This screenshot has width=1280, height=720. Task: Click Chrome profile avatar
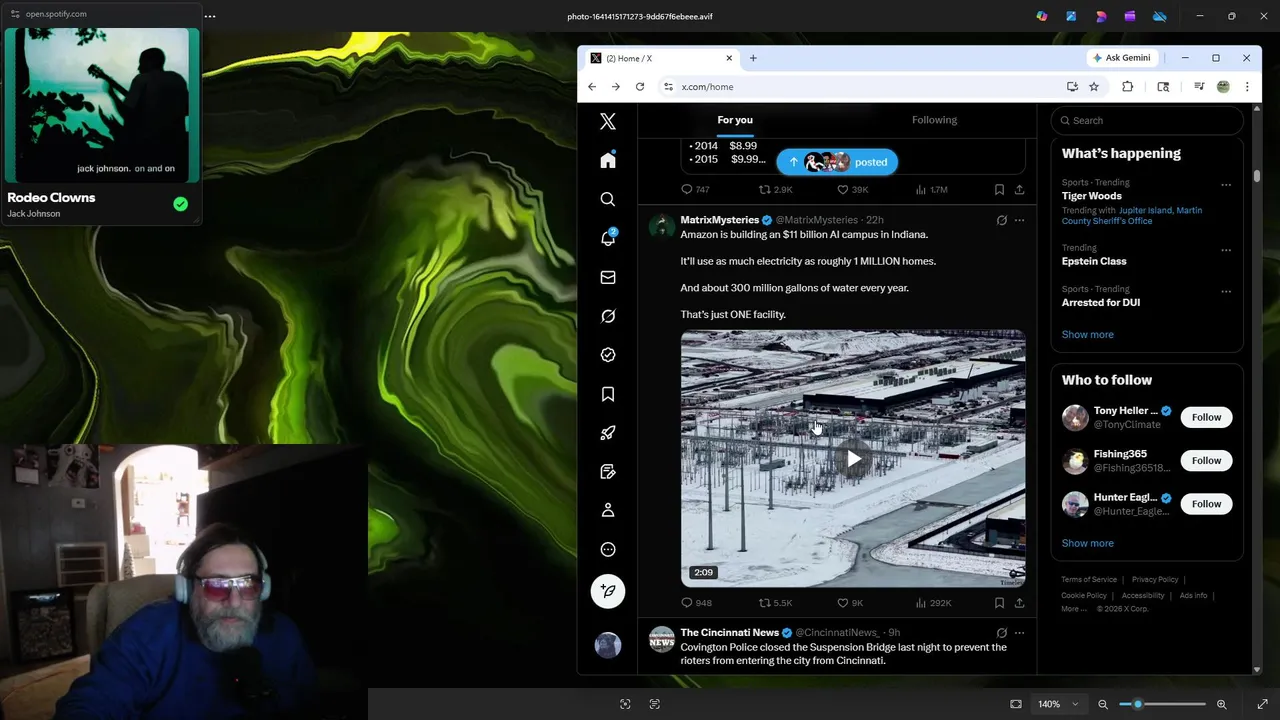[x=1223, y=87]
